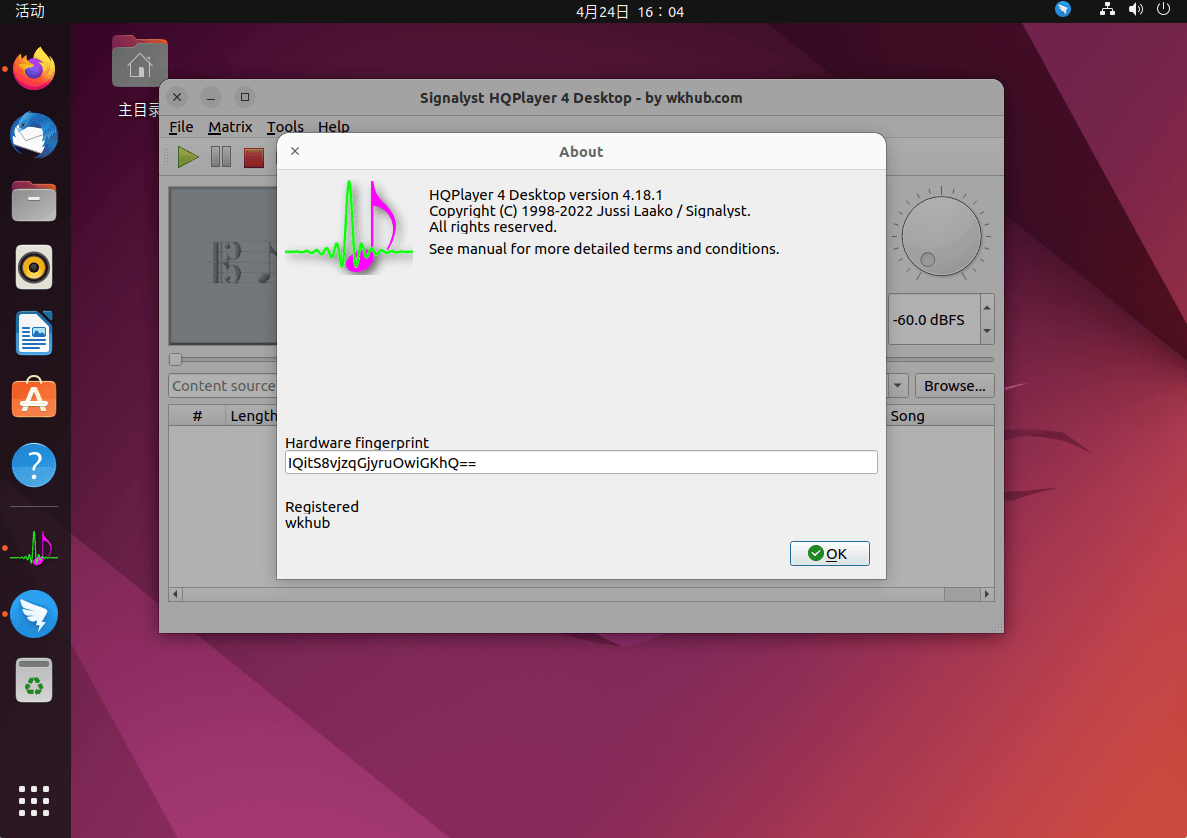Screen dimensions: 1187x838
Task: Click the album cover art placeholder
Action: click(x=223, y=265)
